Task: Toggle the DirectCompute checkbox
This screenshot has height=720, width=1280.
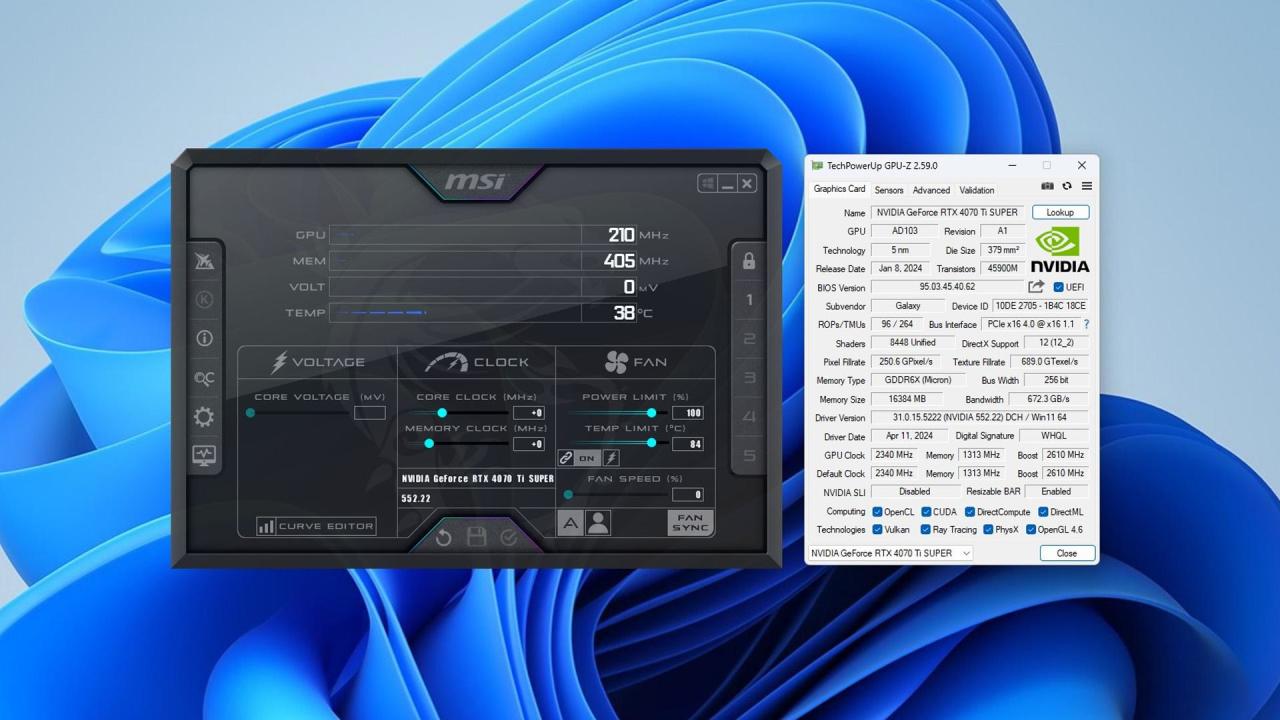Action: pyautogui.click(x=970, y=512)
